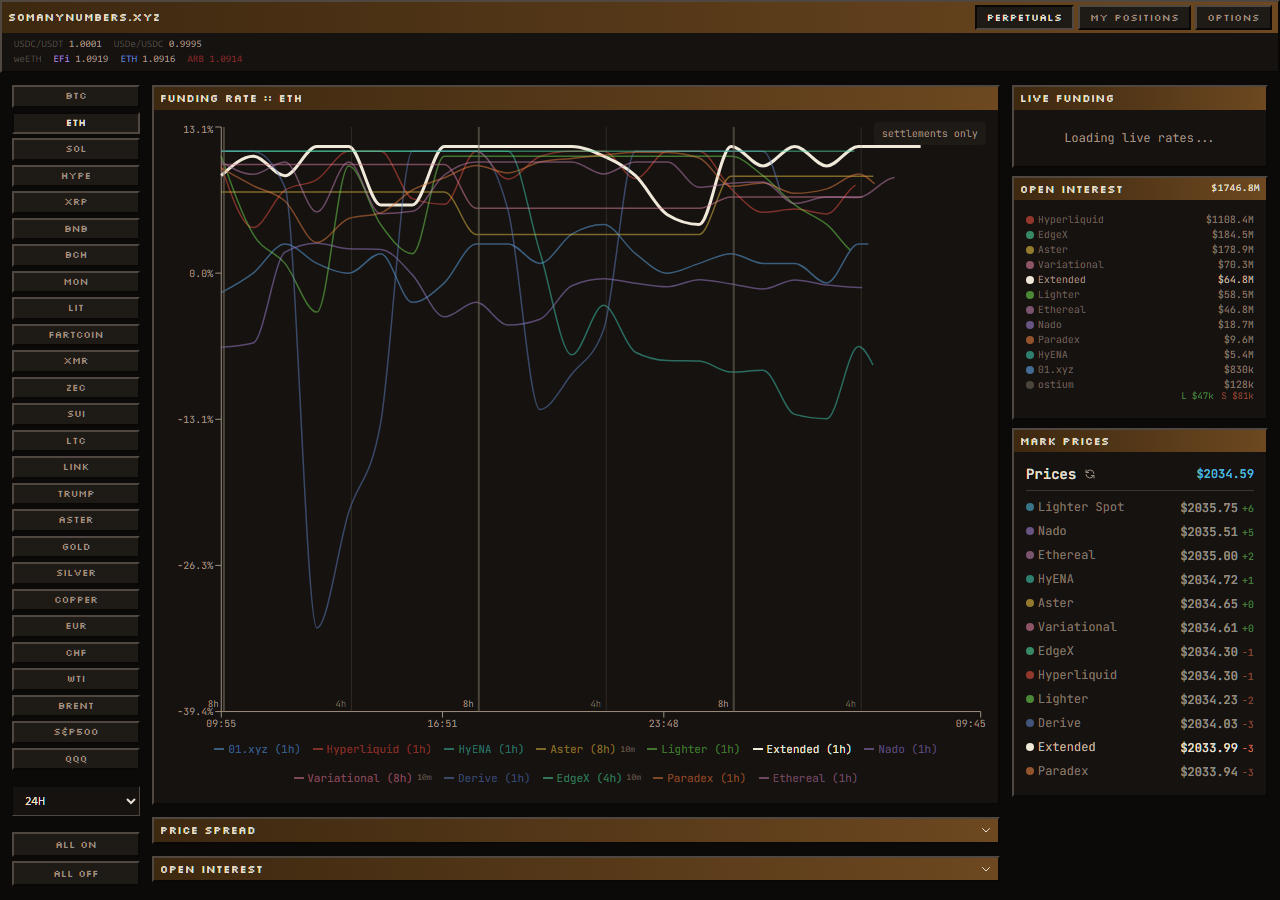The width and height of the screenshot is (1280, 900).
Task: Click the refresh icon beside Prices
Action: coord(1090,474)
